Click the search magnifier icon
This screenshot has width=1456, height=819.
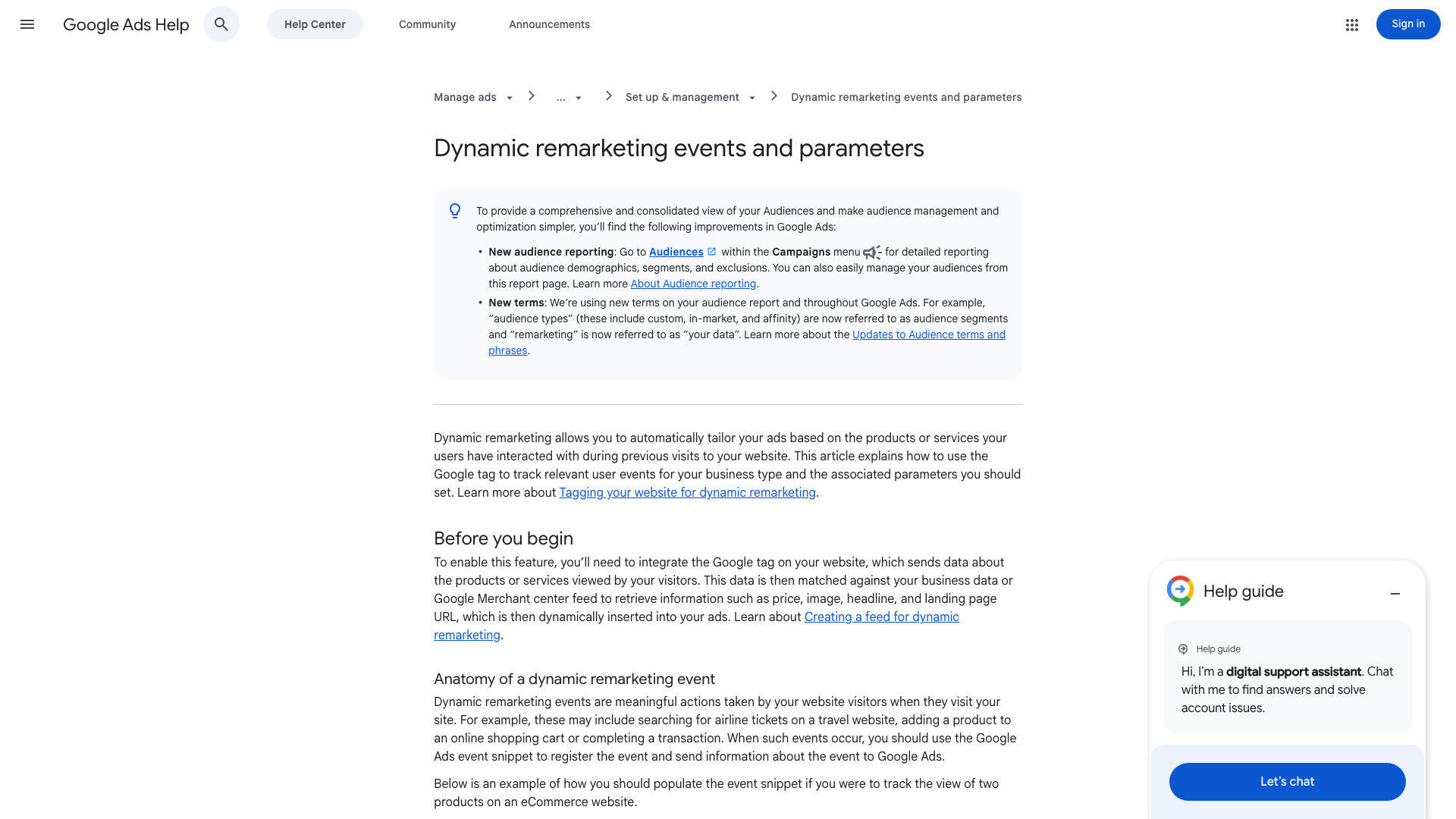tap(221, 24)
